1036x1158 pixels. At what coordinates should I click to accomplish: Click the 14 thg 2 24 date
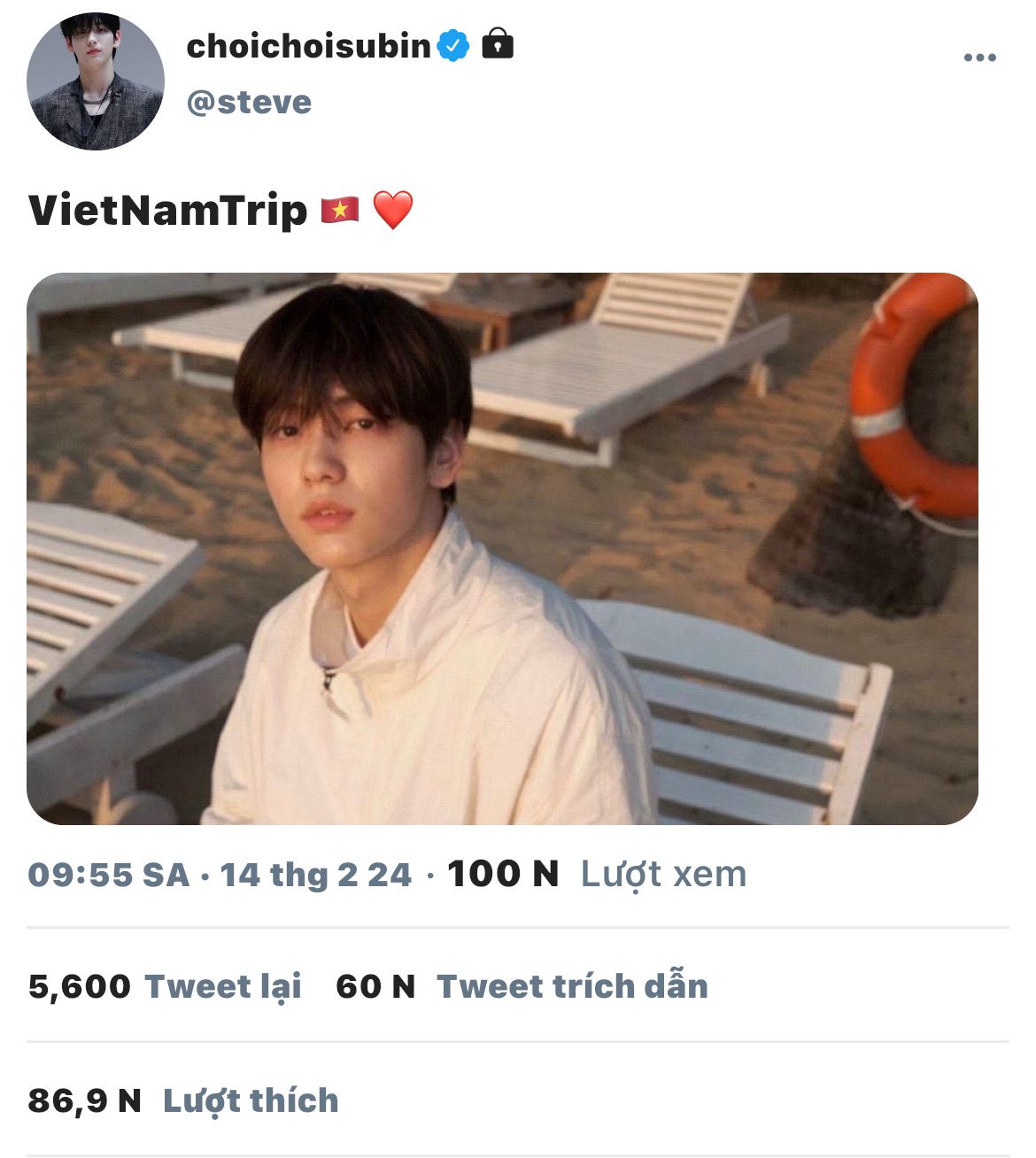click(x=316, y=875)
